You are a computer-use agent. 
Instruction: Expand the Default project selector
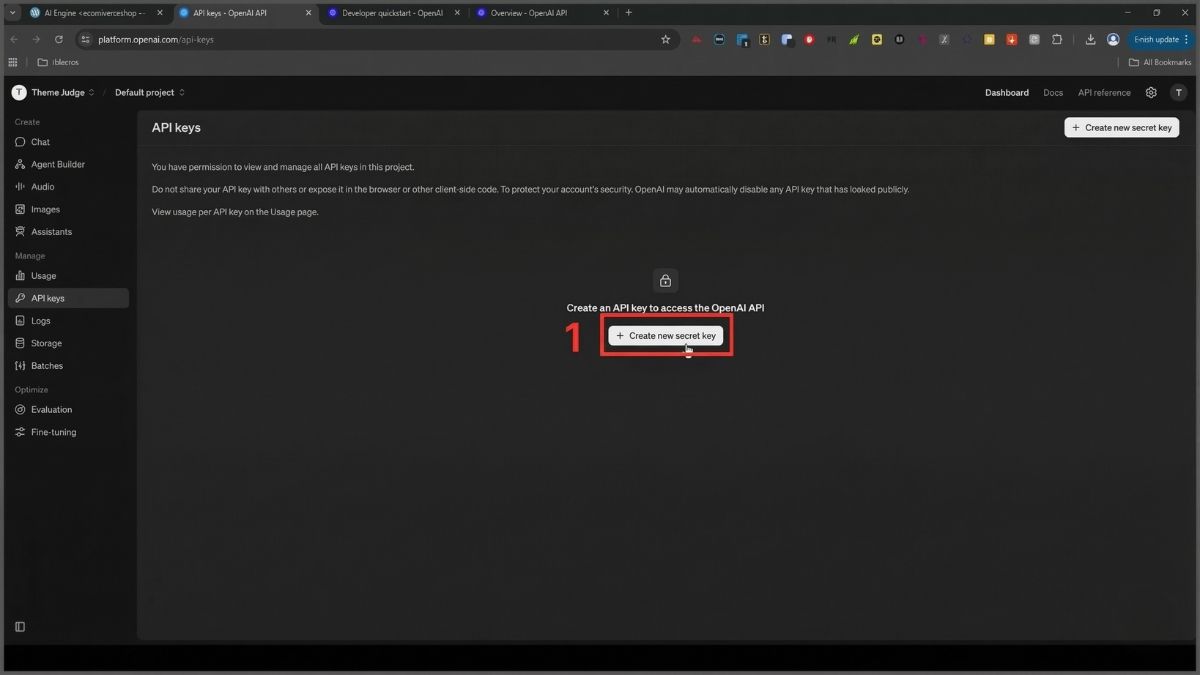(149, 92)
